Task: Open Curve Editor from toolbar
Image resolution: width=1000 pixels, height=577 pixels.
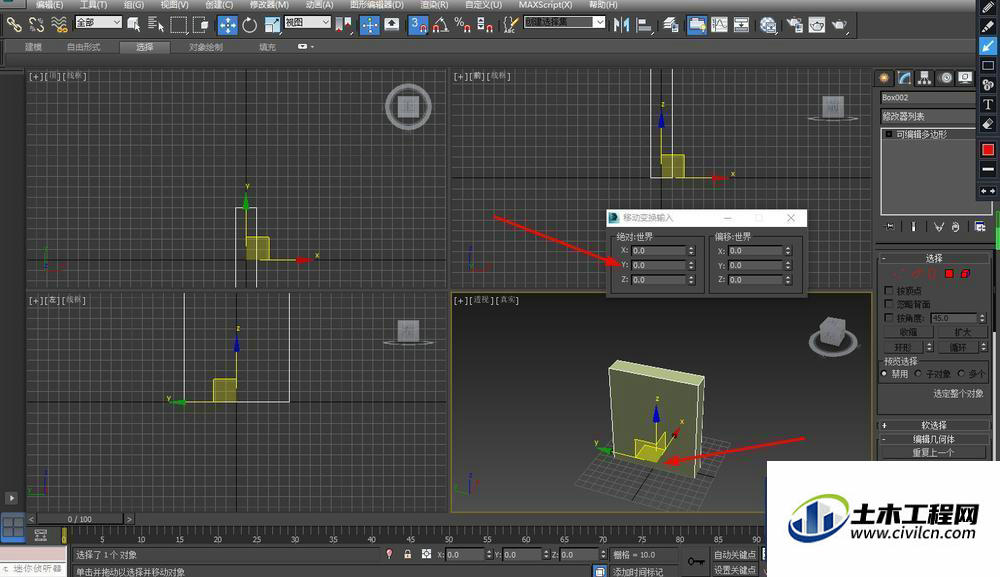Action: (719, 25)
